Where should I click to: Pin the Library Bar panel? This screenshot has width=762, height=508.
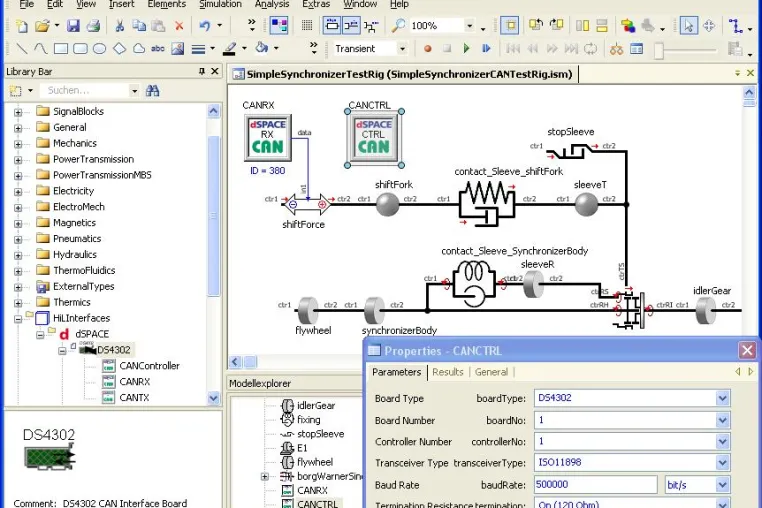[202, 71]
